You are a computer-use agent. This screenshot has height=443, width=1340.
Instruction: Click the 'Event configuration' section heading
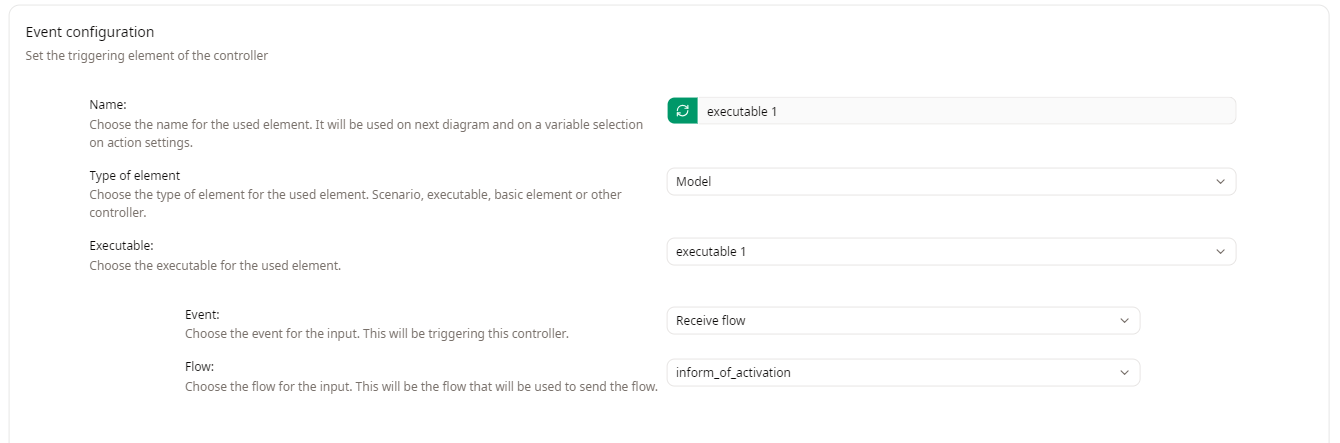point(89,33)
